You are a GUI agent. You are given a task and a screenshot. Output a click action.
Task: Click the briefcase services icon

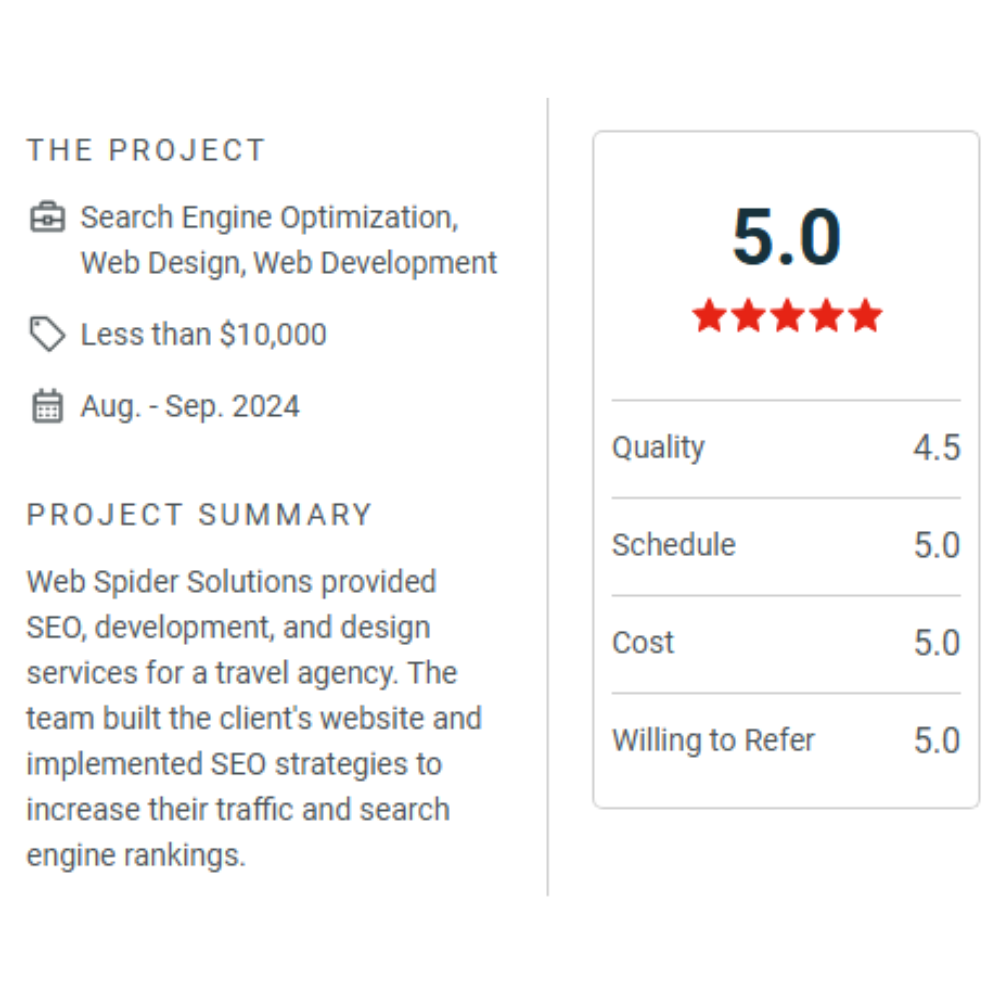coord(47,217)
